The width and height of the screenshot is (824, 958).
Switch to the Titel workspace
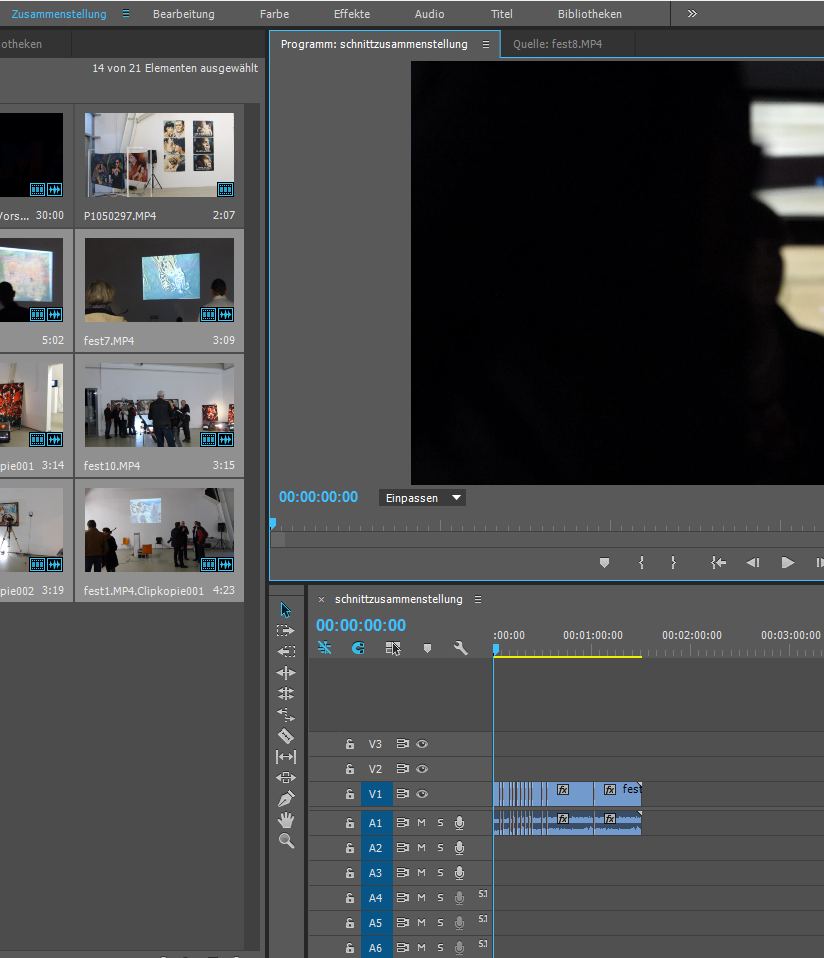pyautogui.click(x=502, y=14)
